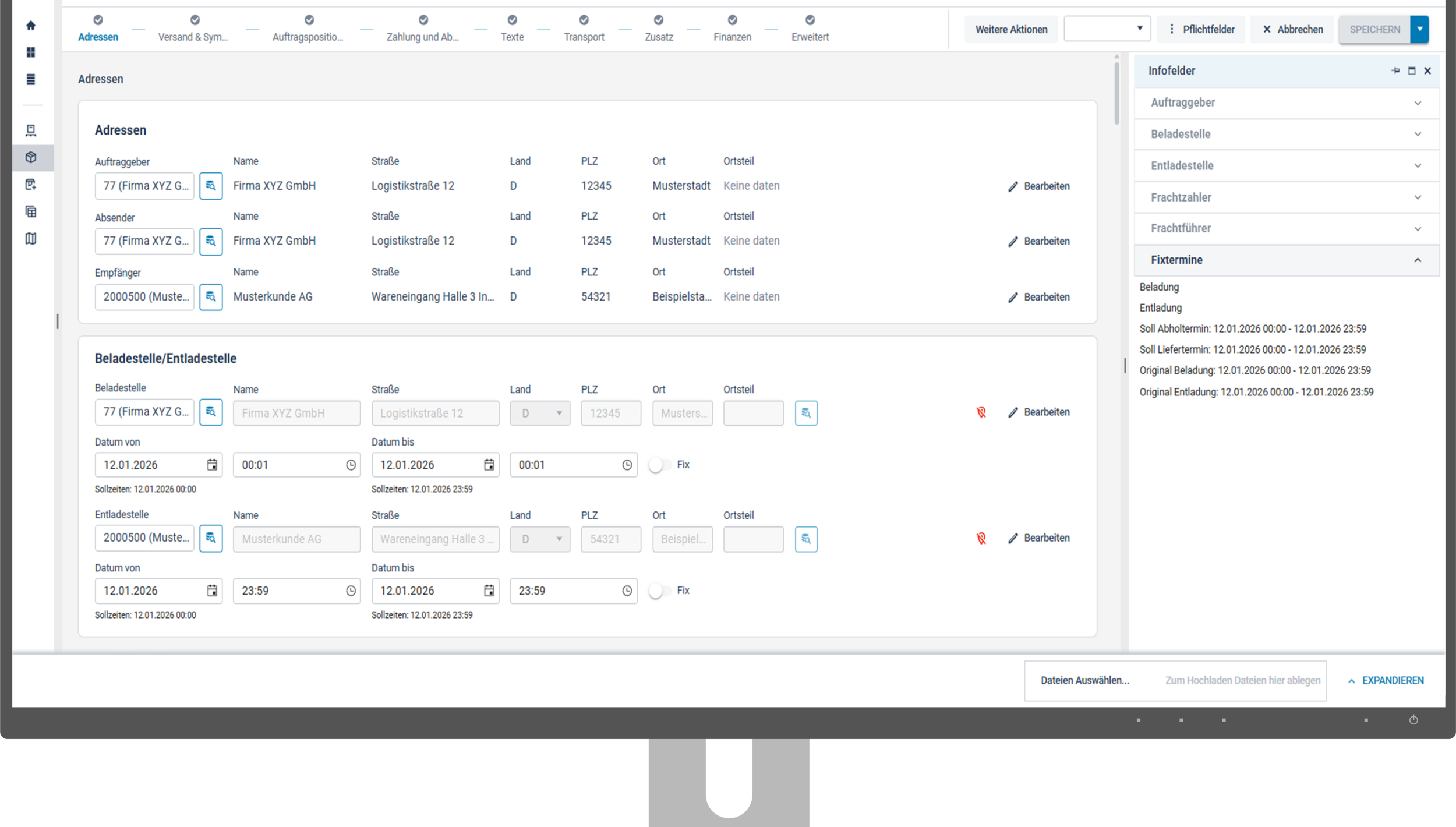Image resolution: width=1456 pixels, height=827 pixels.
Task: Click the home icon in left sidebar
Action: pyautogui.click(x=31, y=26)
